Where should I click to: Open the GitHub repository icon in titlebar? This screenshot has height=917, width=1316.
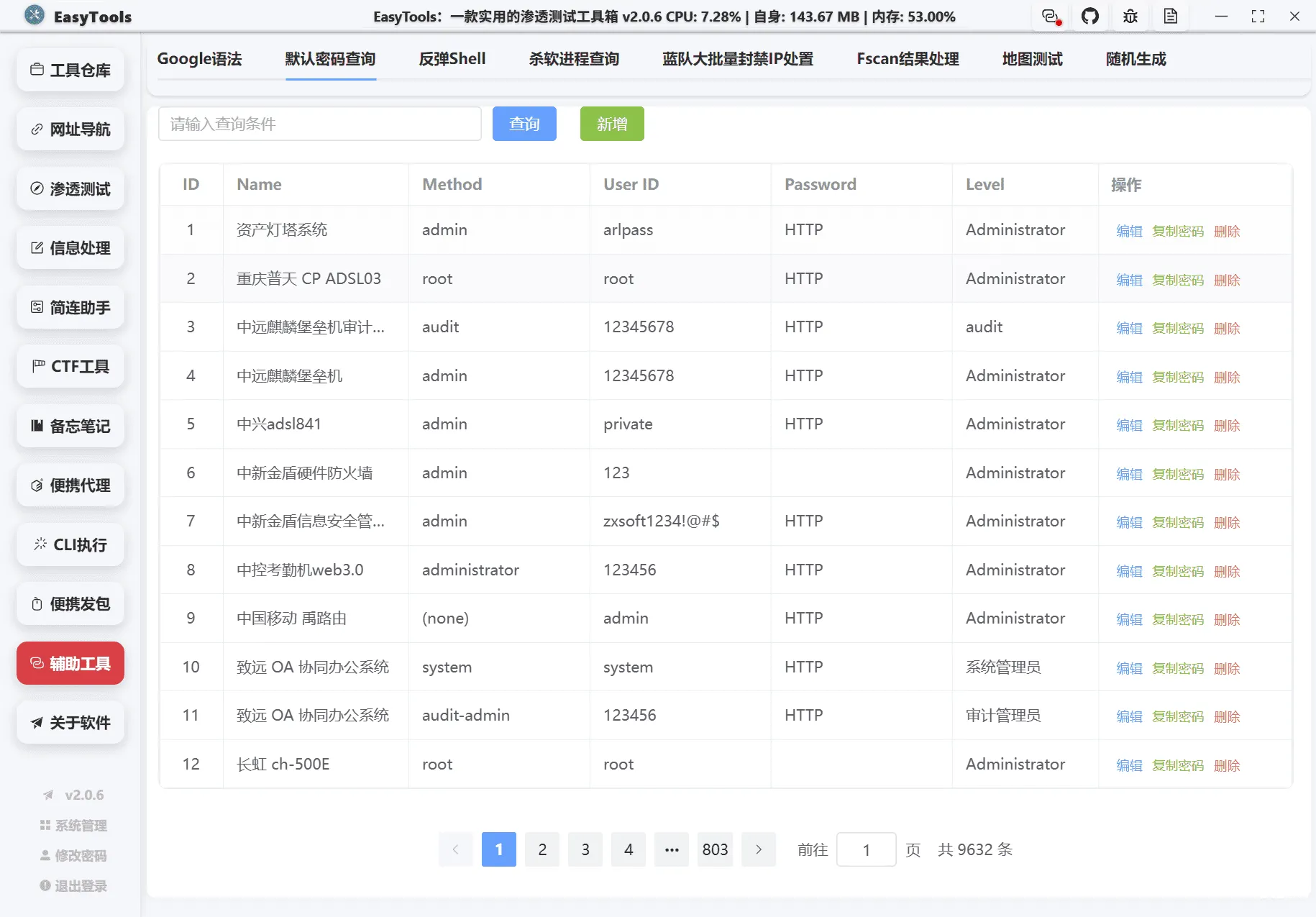[1090, 16]
